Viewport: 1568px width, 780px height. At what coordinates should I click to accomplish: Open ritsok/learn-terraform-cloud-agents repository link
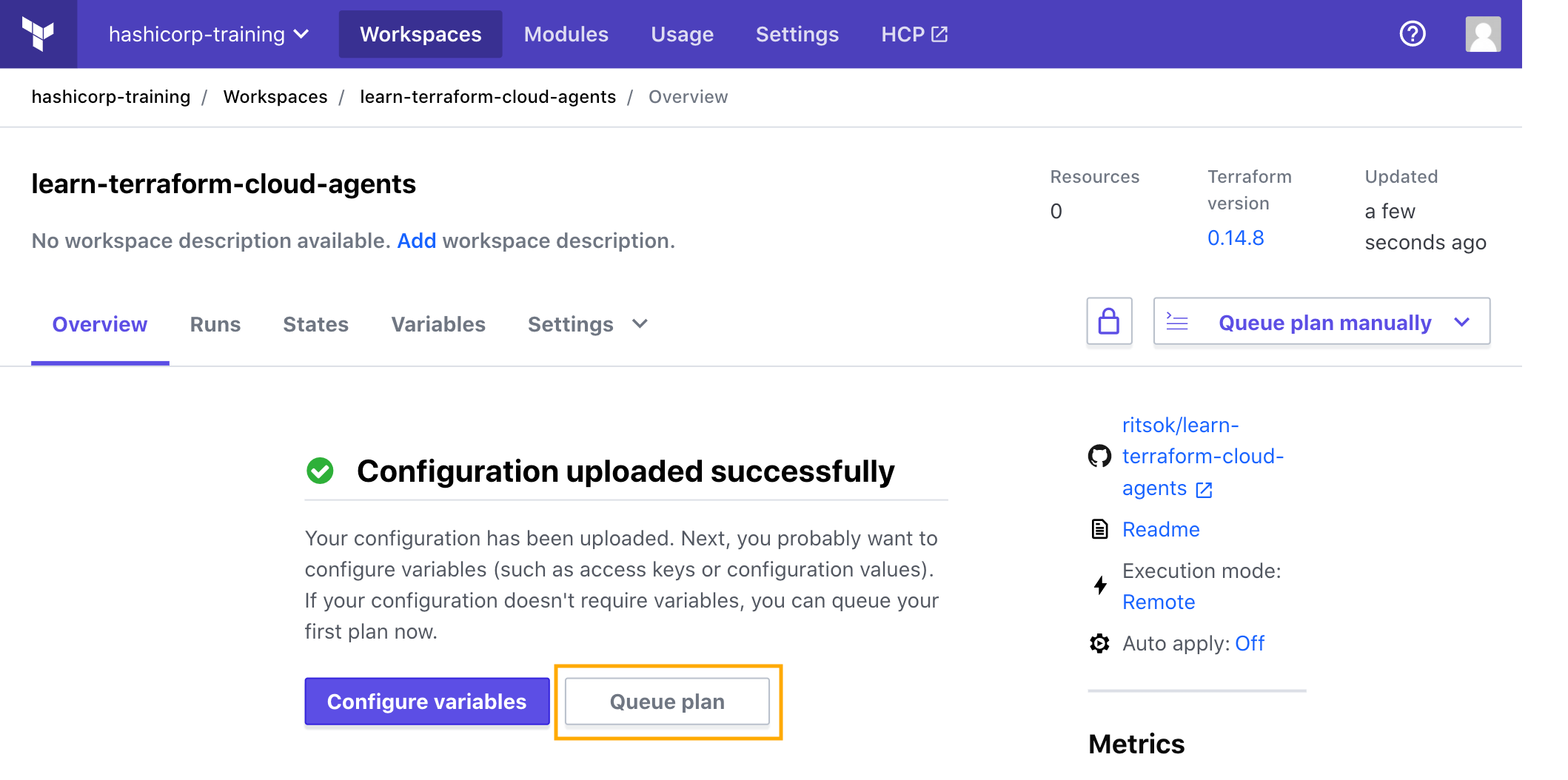pyautogui.click(x=1203, y=457)
